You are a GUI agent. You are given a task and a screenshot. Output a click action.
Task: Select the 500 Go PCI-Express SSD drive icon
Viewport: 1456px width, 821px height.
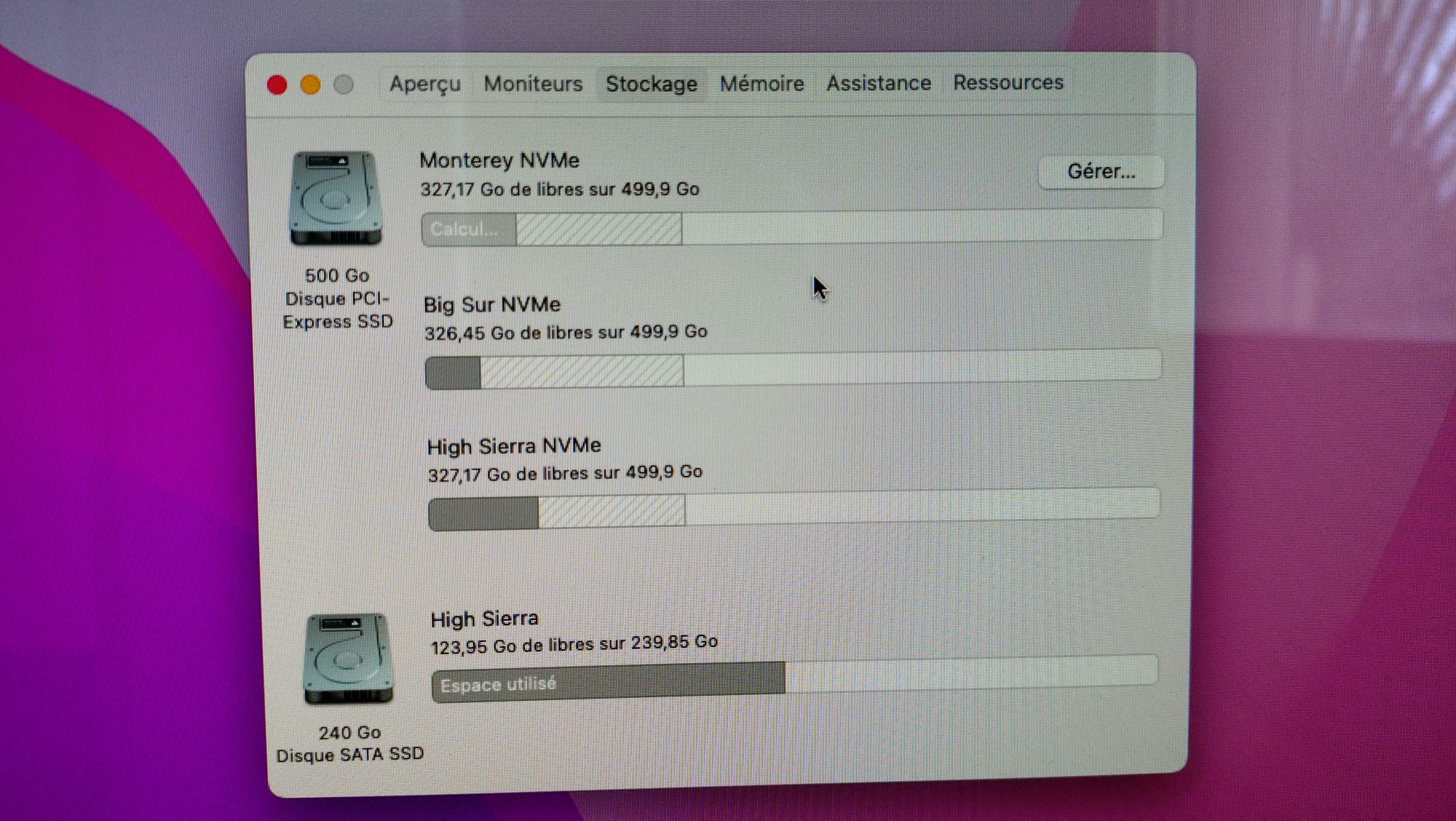coord(336,198)
